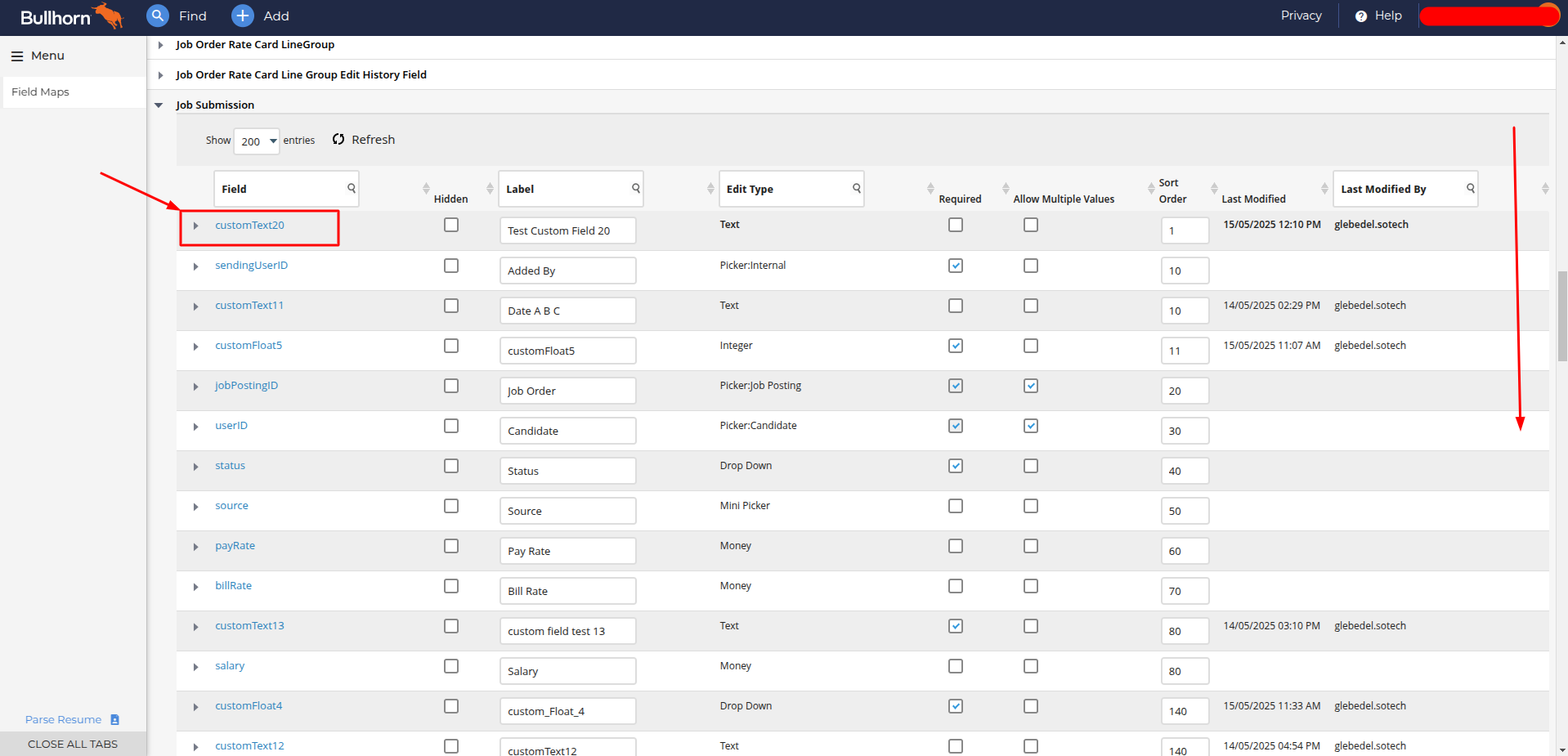
Task: Click the Add plus icon
Action: pos(243,16)
